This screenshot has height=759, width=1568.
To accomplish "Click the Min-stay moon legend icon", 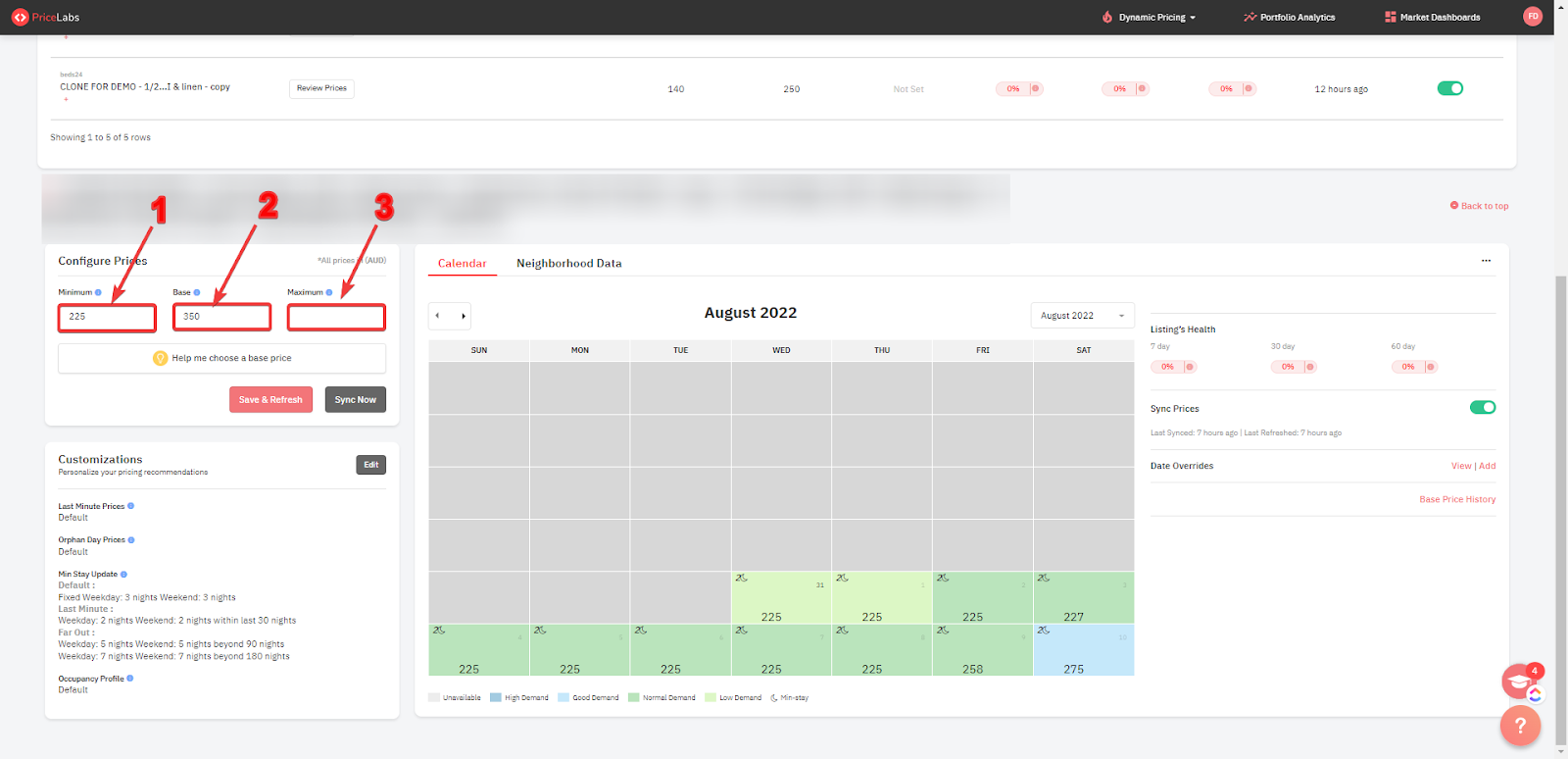I will (774, 698).
